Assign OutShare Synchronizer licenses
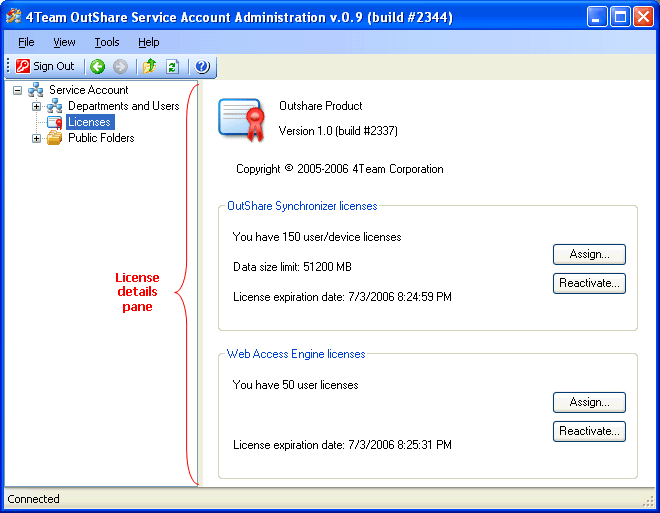660x513 pixels. pyautogui.click(x=589, y=254)
